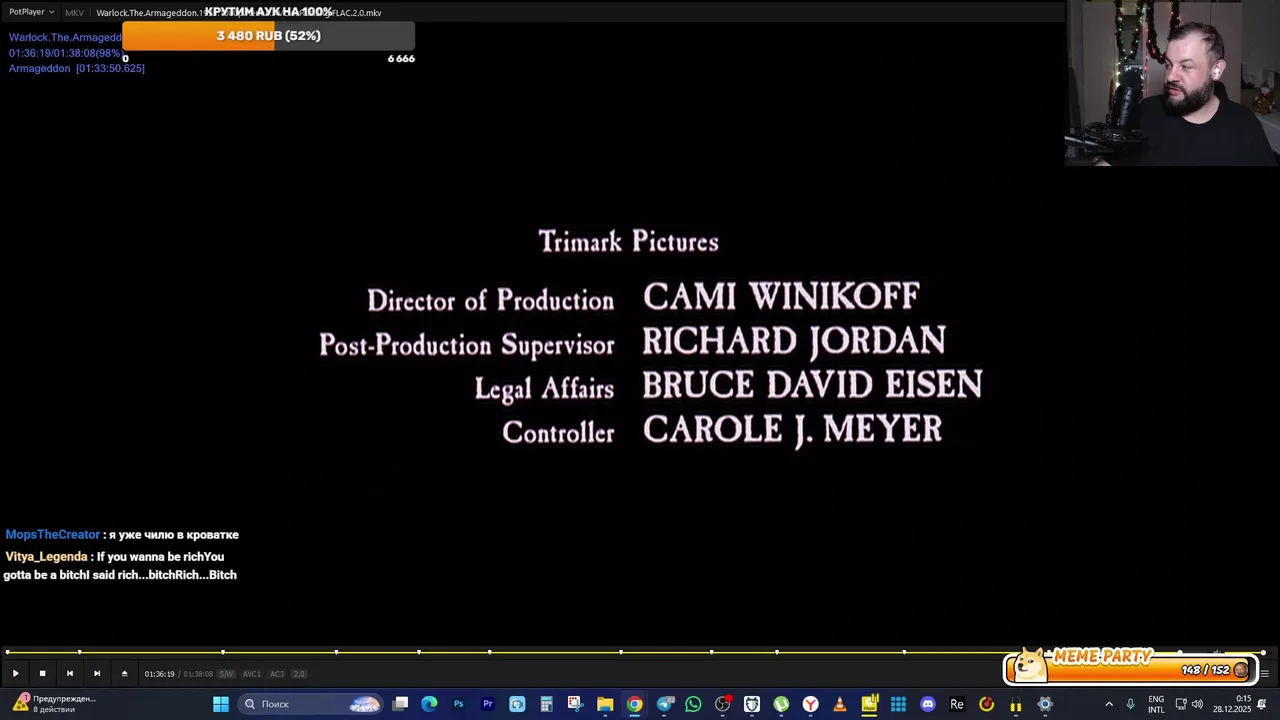Click the Trimark Pictures credit text

pyautogui.click(x=628, y=242)
